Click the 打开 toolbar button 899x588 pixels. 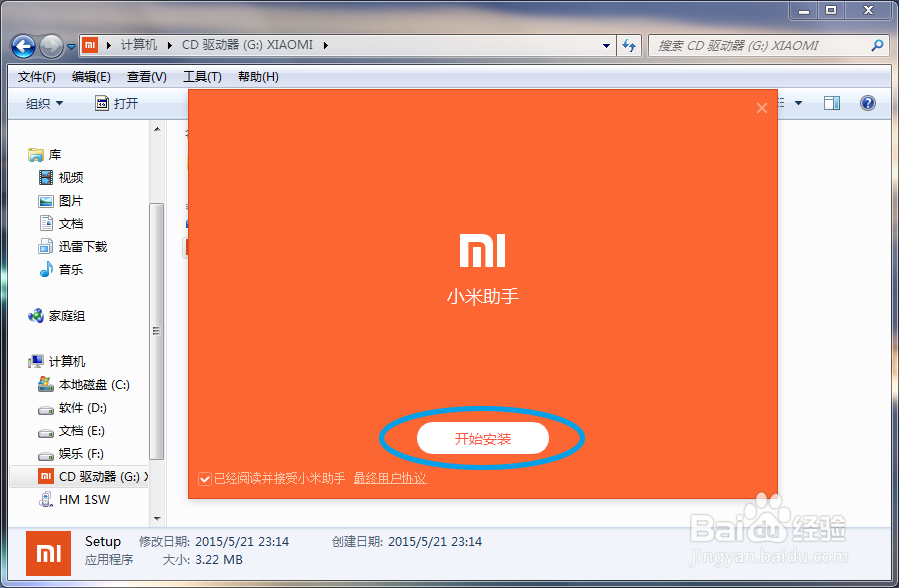tap(117, 104)
